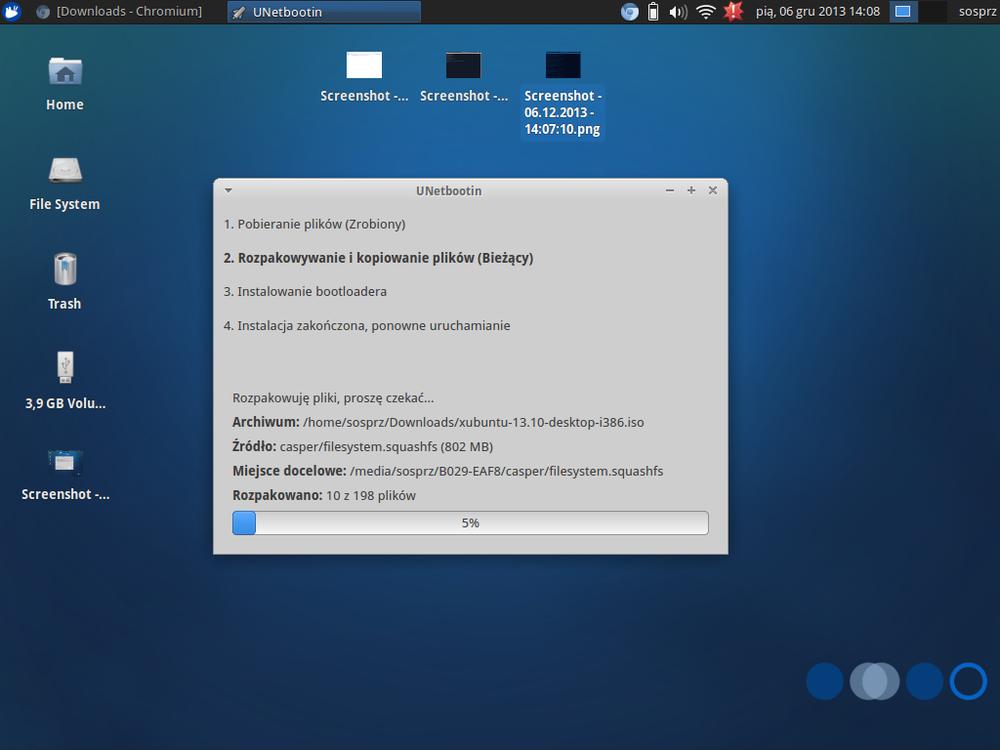The height and width of the screenshot is (750, 1000).
Task: Open the Wi-Fi network indicator
Action: pos(705,12)
